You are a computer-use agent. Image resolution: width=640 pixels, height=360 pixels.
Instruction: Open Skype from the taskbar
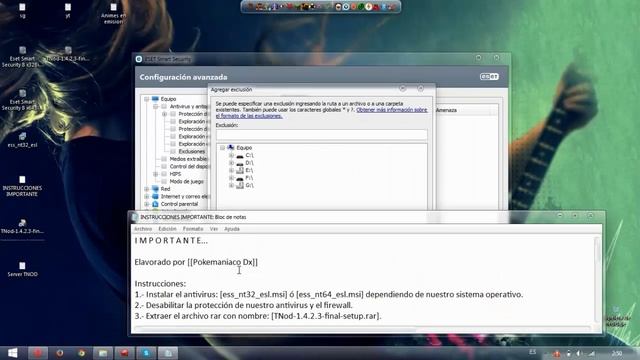pyautogui.click(x=146, y=353)
